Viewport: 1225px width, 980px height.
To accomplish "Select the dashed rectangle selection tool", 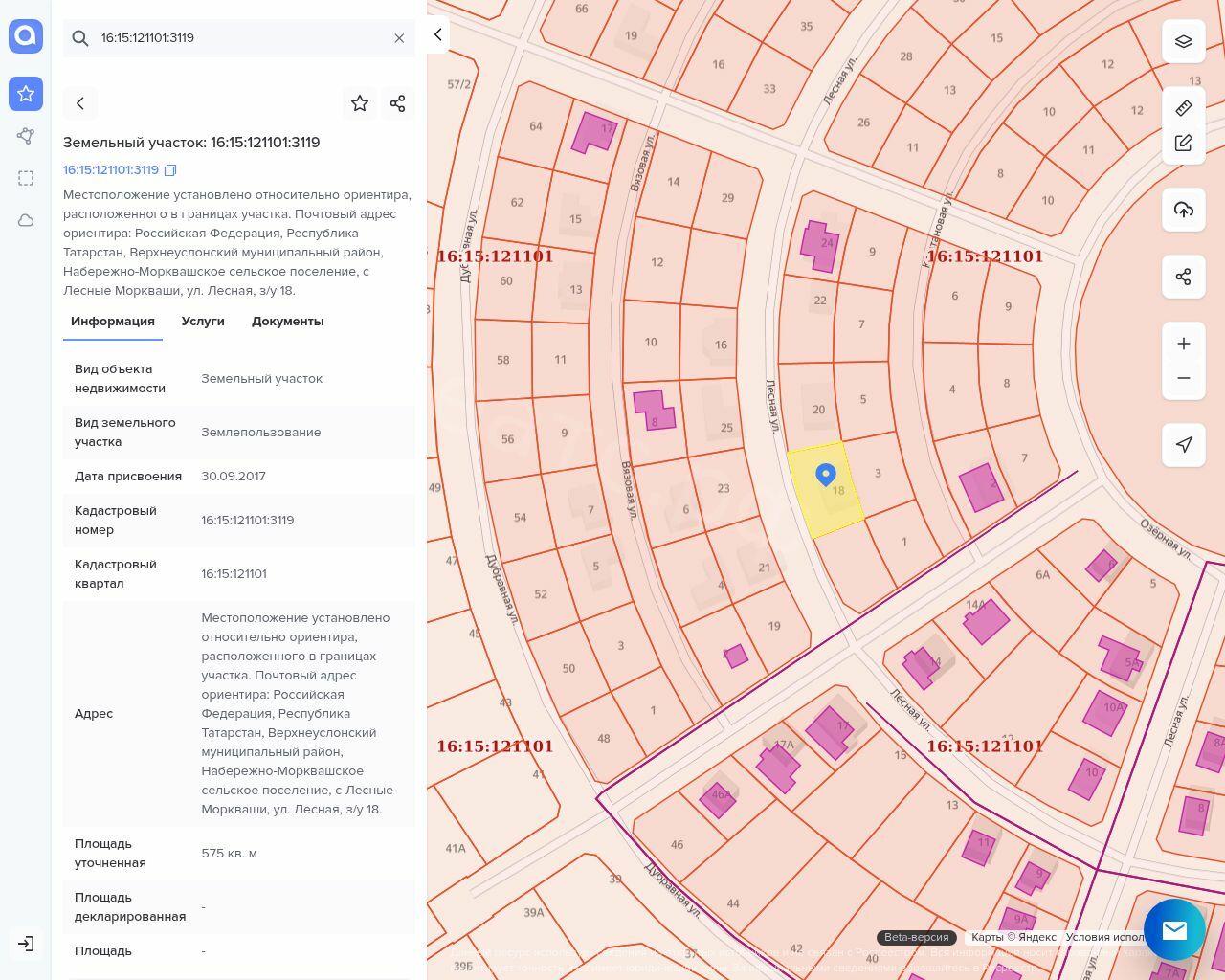I will tap(26, 178).
